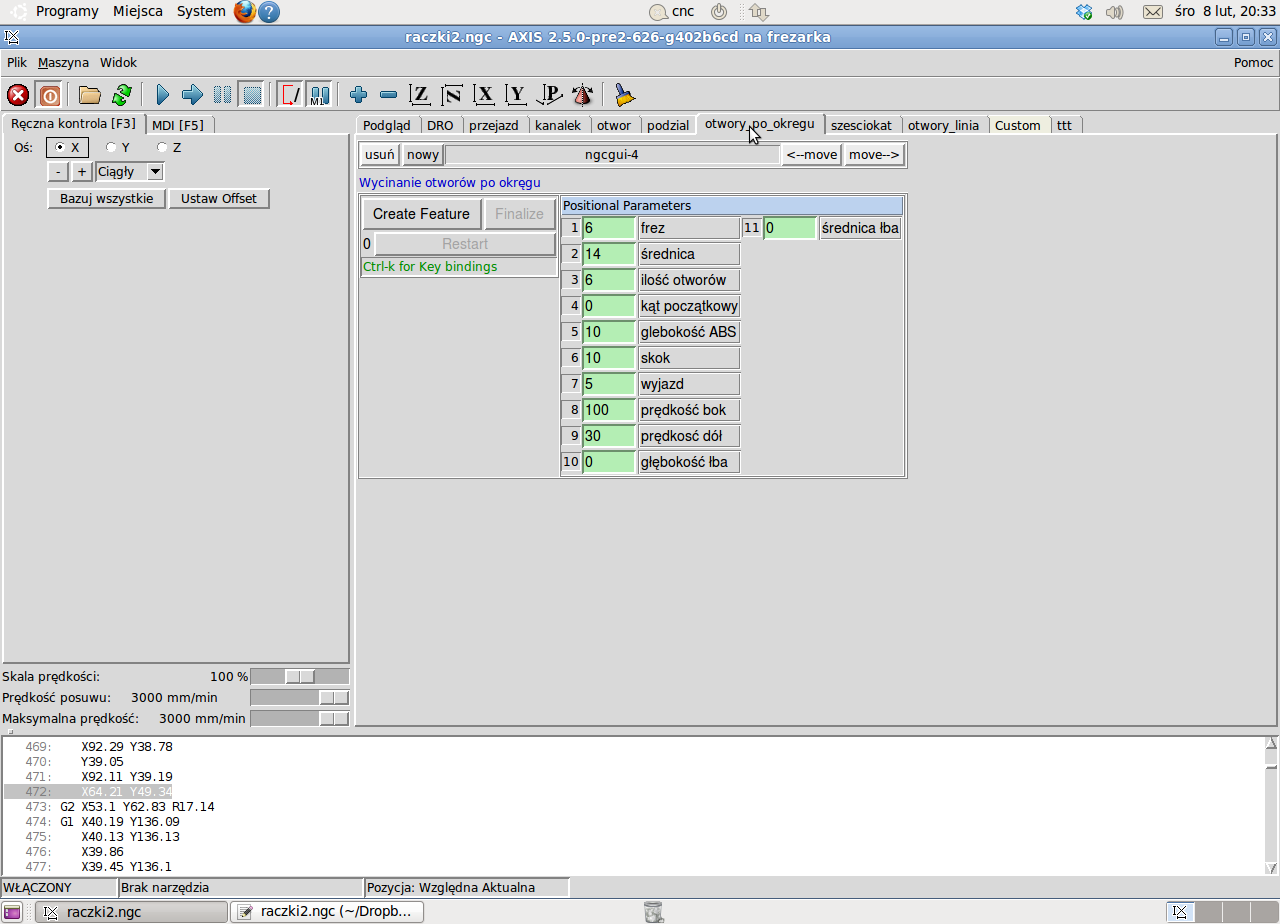Toggle the emergency stop button in toolbar
The image size is (1280, 924).
pyautogui.click(x=18, y=95)
